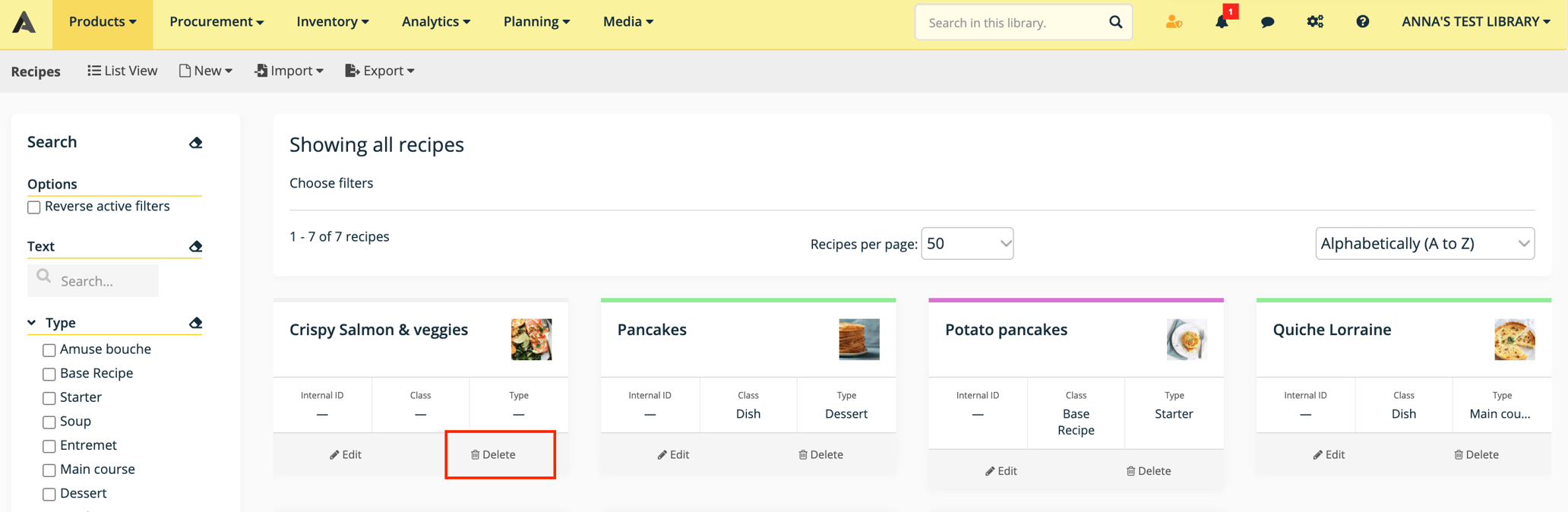Clear all search filters with eraser icon
This screenshot has height=512, width=1568.
196,143
